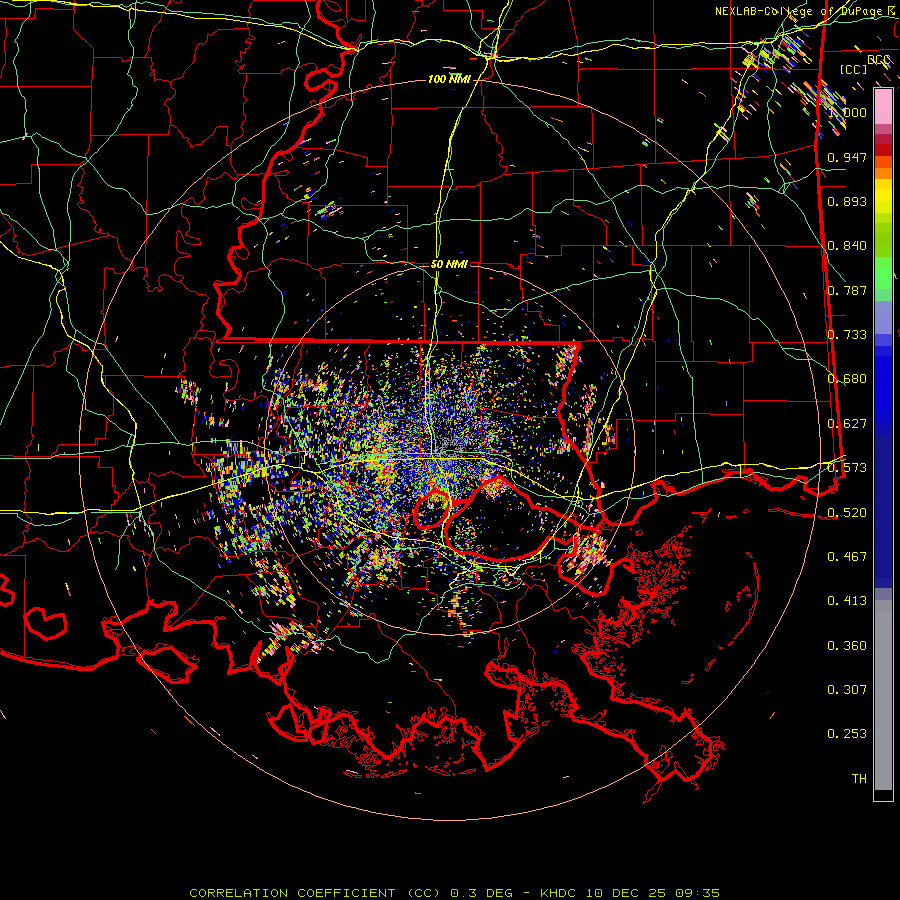
Task: Click the pink color band atop legend
Action: coord(883,107)
